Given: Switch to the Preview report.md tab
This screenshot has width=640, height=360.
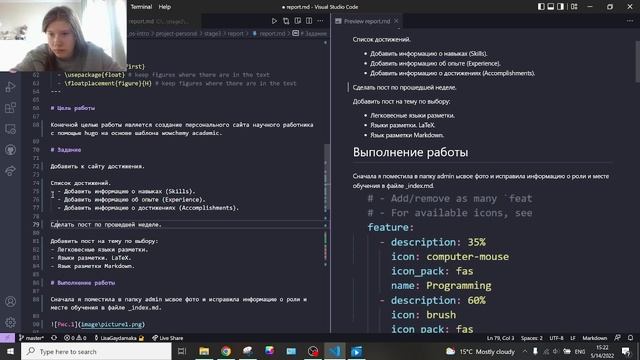Looking at the screenshot, I should [367, 21].
